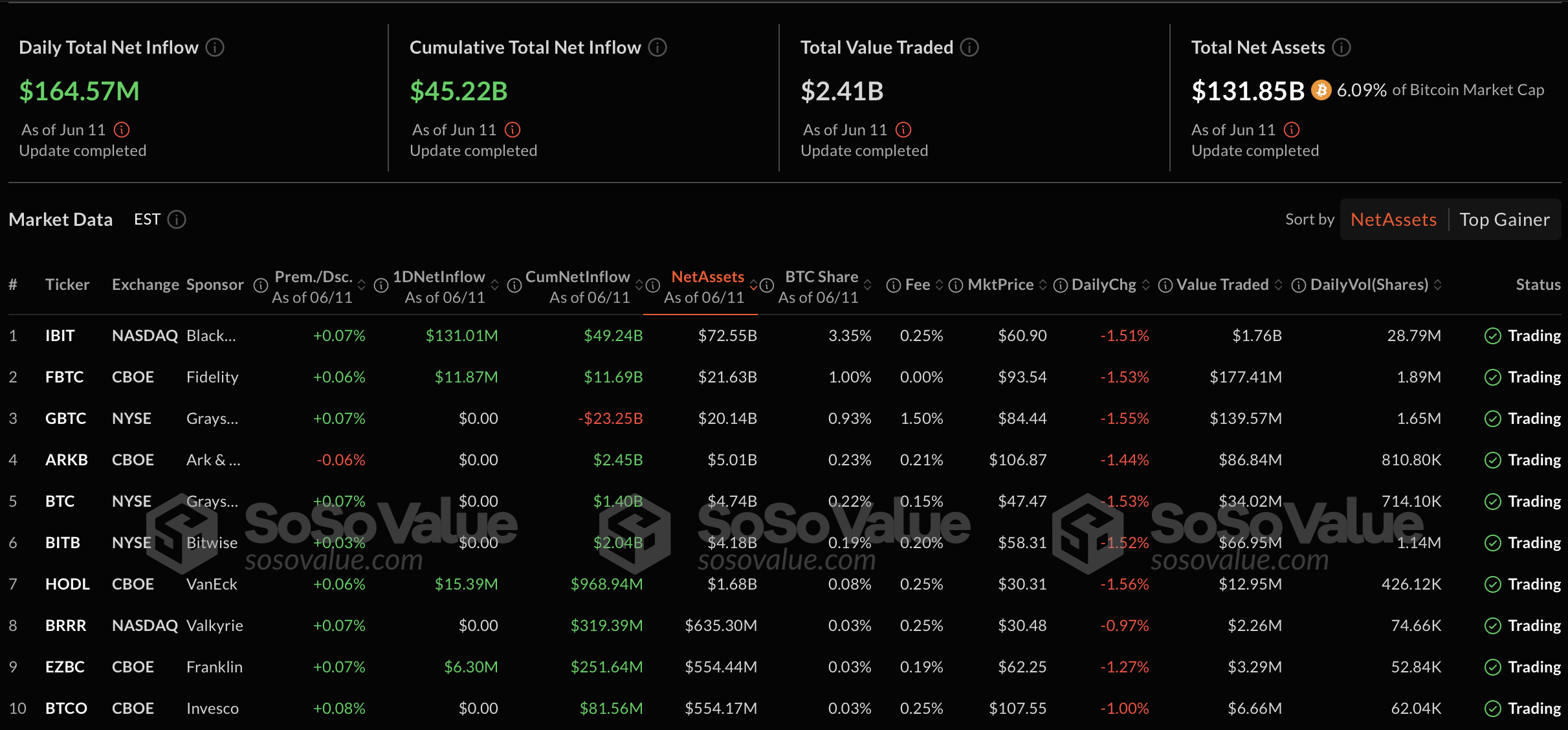The width and height of the screenshot is (1568, 730).
Task: Sort table by Prem./Dsc. arrows
Action: click(362, 285)
